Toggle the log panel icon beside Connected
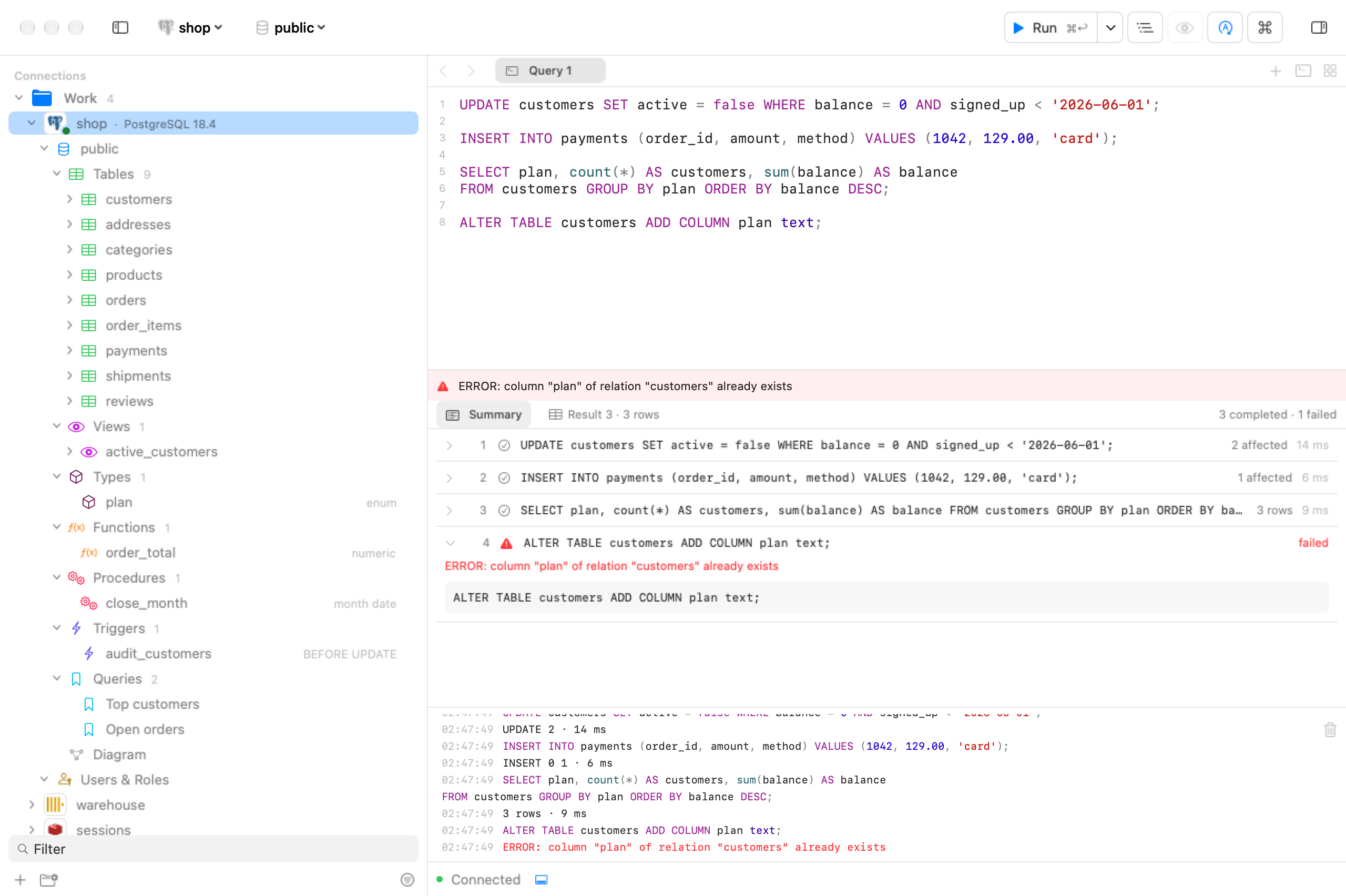1346x896 pixels. [x=541, y=879]
